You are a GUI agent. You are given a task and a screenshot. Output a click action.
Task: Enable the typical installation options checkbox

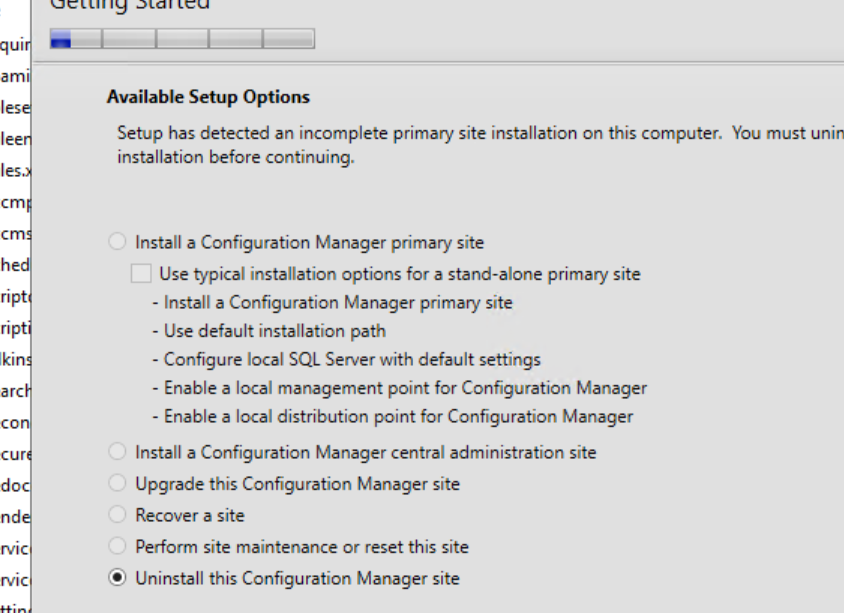[142, 274]
